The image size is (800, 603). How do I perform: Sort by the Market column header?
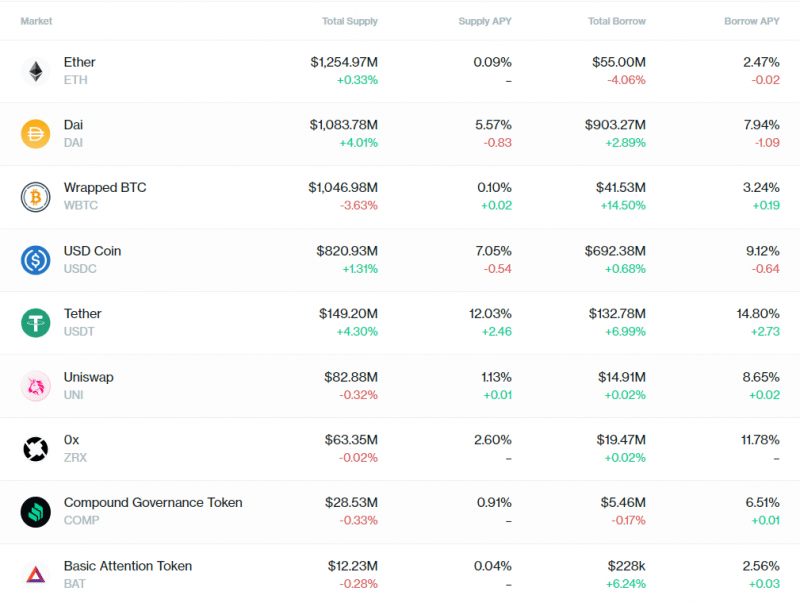[36, 21]
